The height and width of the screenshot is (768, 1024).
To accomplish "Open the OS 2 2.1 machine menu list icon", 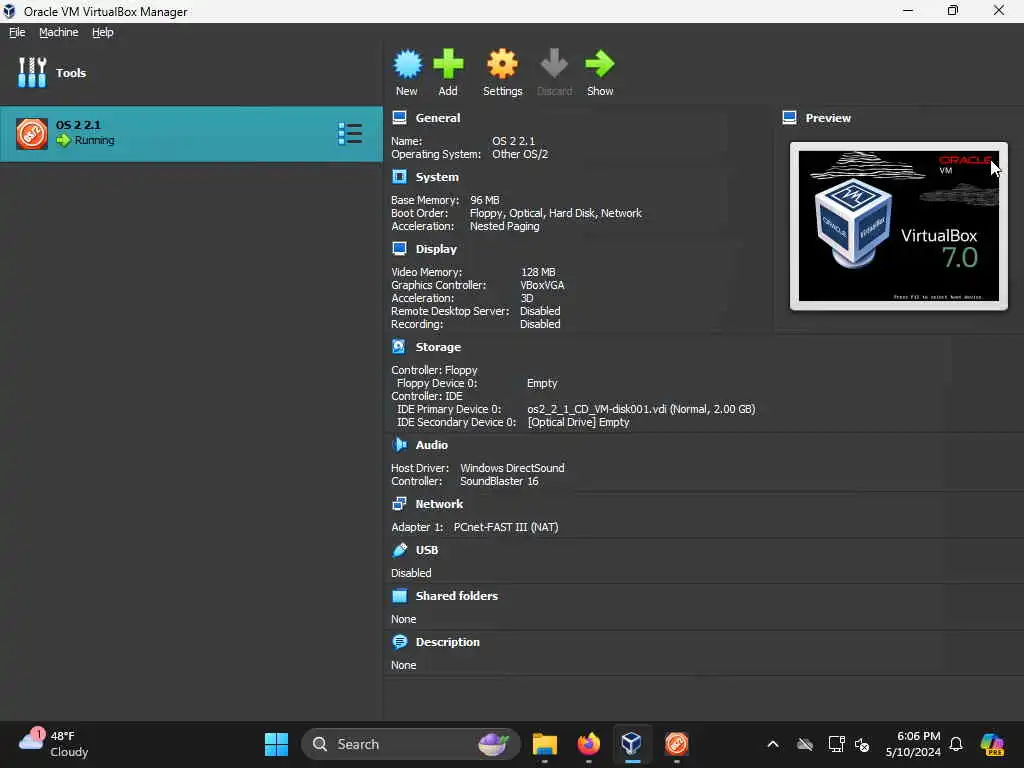I will point(350,134).
